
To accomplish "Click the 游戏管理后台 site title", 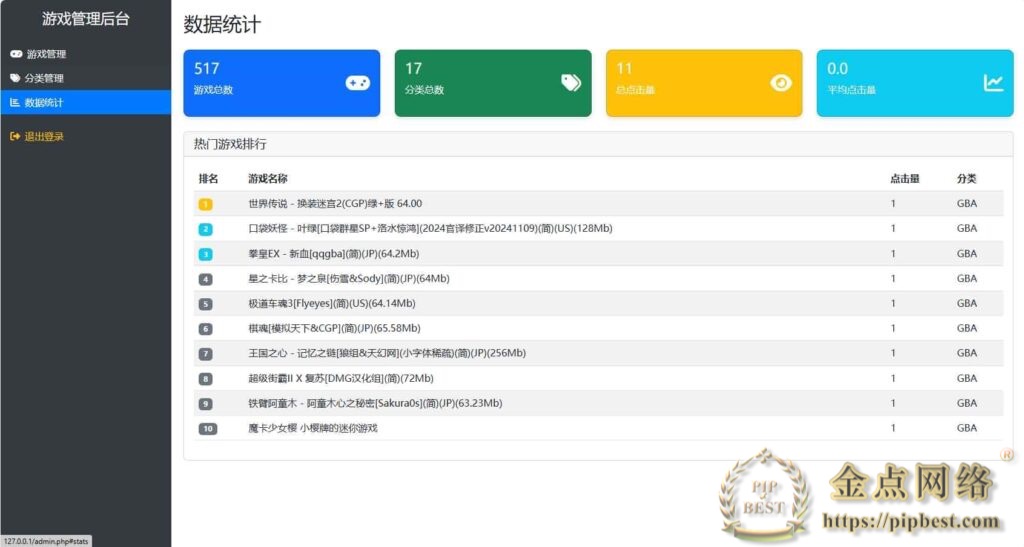I will click(x=85, y=19).
